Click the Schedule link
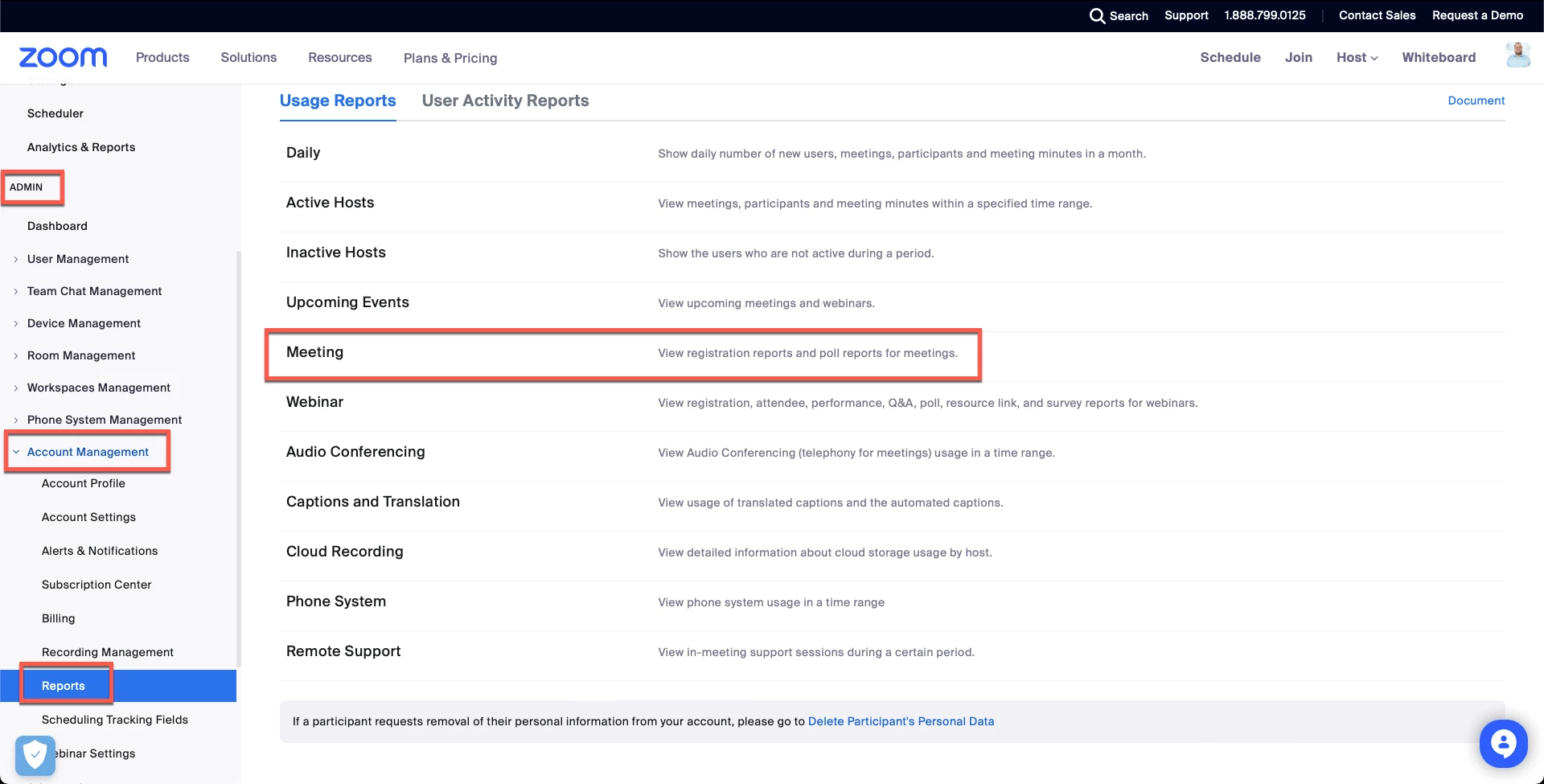1544x784 pixels. pos(1230,57)
